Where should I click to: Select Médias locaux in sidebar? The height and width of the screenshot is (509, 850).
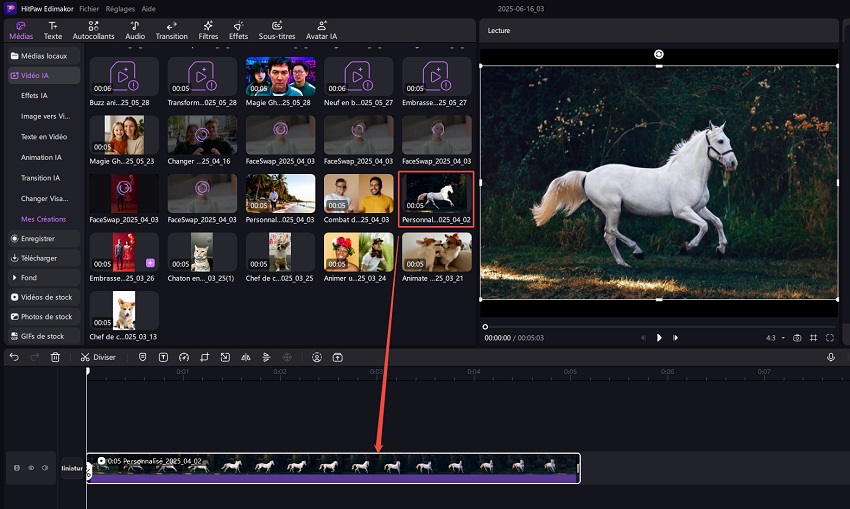tap(44, 56)
